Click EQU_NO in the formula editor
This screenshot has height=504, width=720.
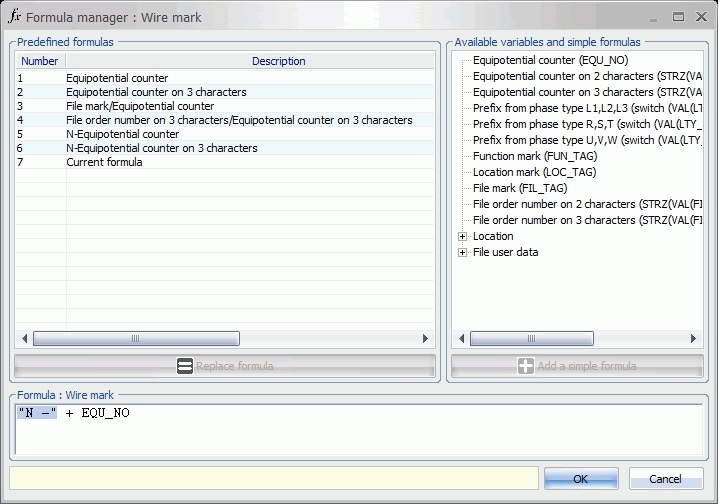[106, 413]
